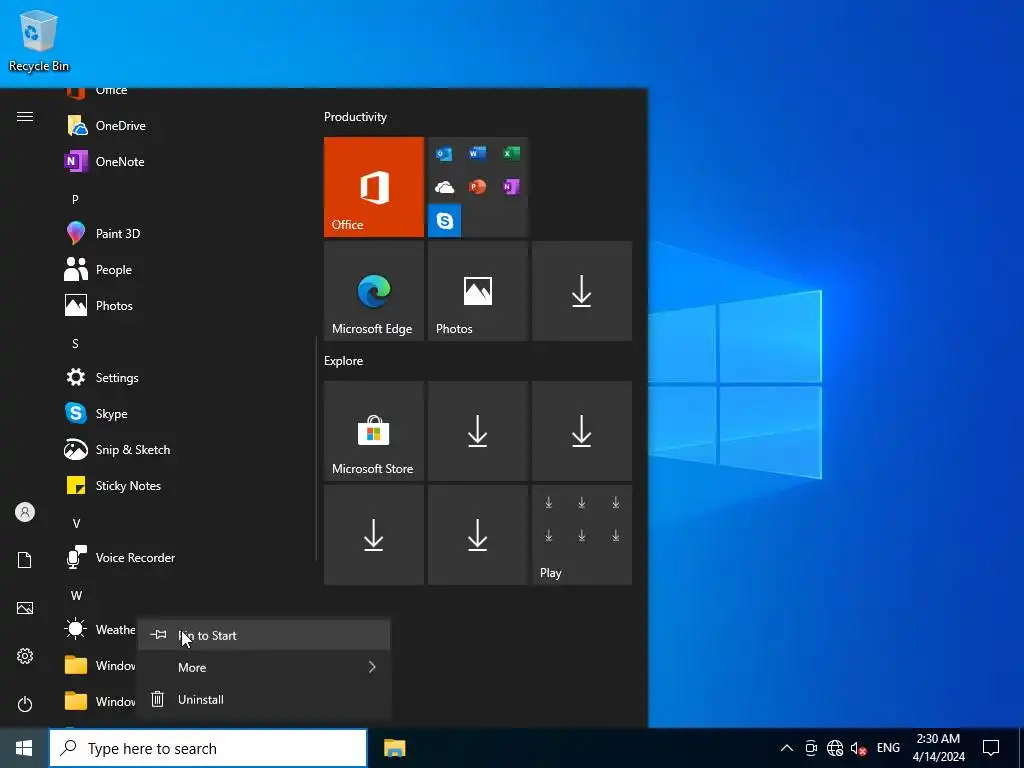Open Word in the Office folder tile
Screen dimensions: 1024x768
click(477, 153)
